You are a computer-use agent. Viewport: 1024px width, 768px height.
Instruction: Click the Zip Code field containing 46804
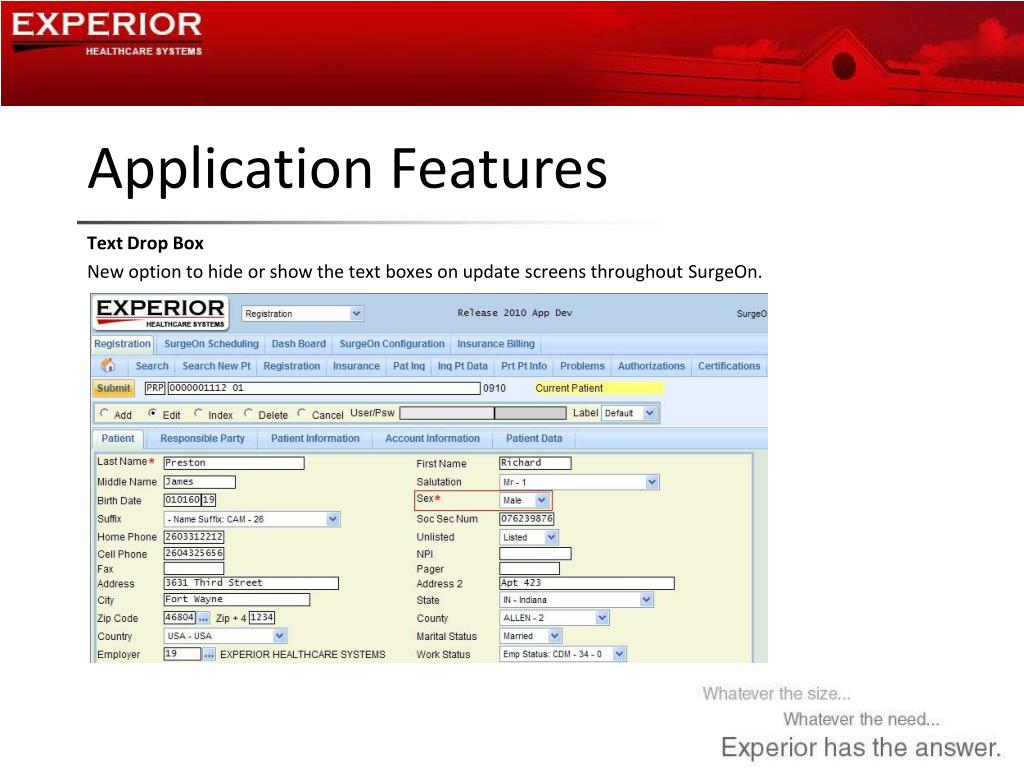coord(180,617)
